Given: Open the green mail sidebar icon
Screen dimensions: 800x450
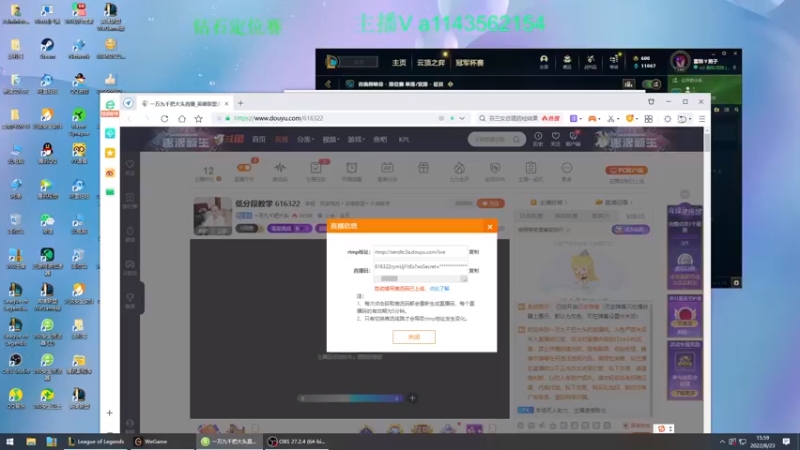Looking at the screenshot, I should (x=110, y=192).
